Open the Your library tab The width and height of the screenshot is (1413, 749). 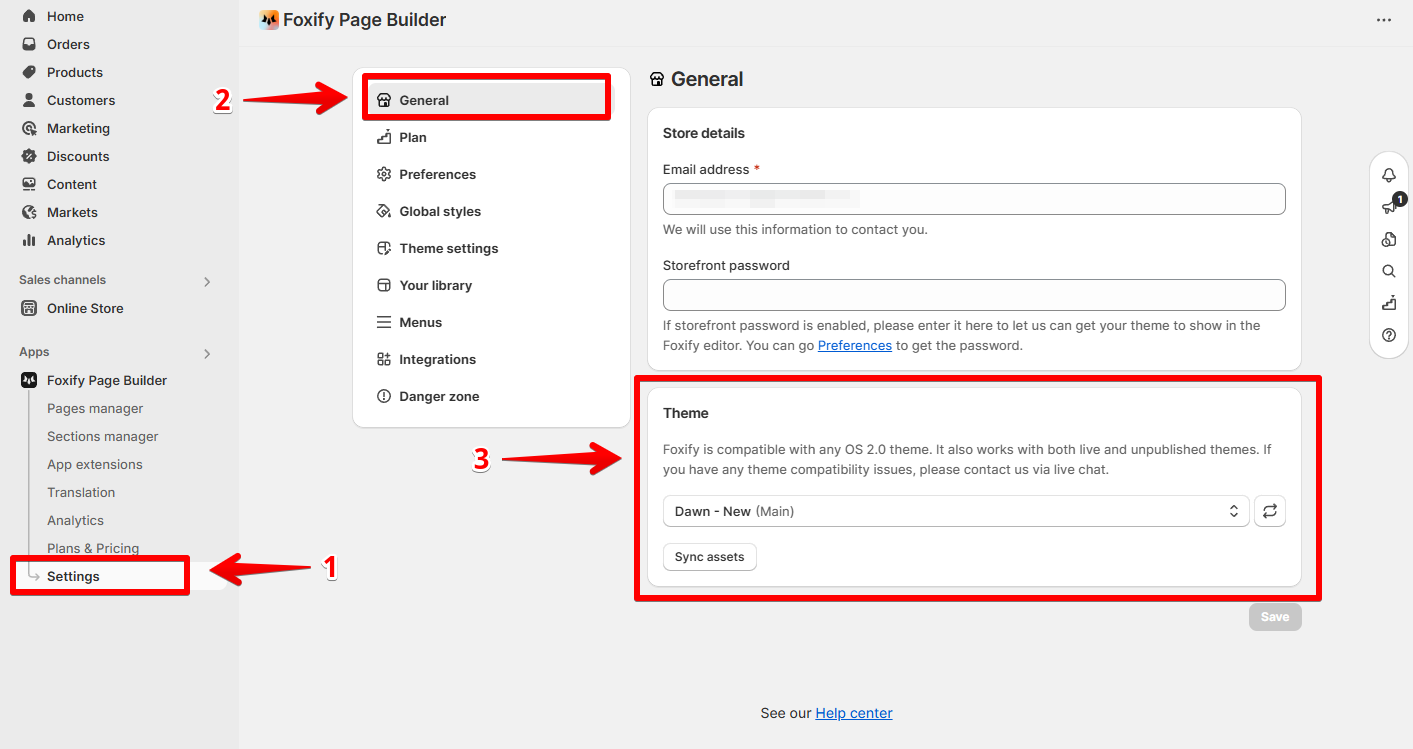pos(491,285)
